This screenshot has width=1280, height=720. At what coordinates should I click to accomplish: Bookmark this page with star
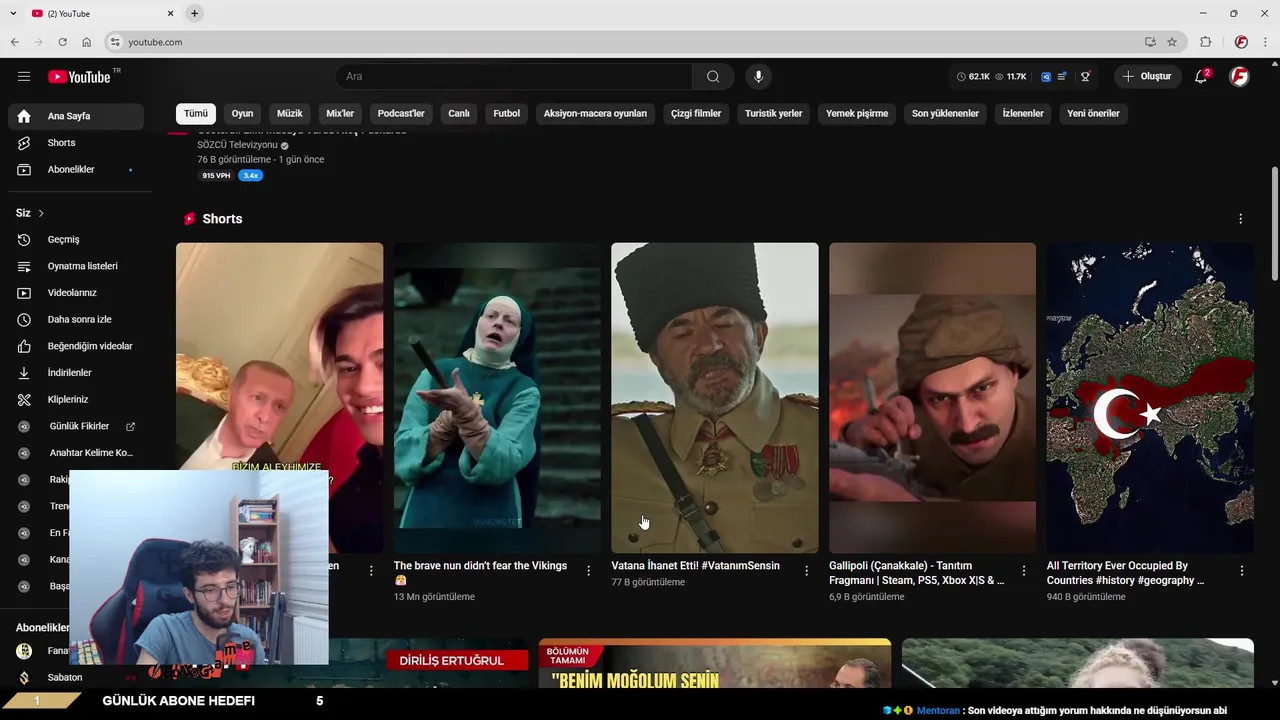tap(1172, 42)
